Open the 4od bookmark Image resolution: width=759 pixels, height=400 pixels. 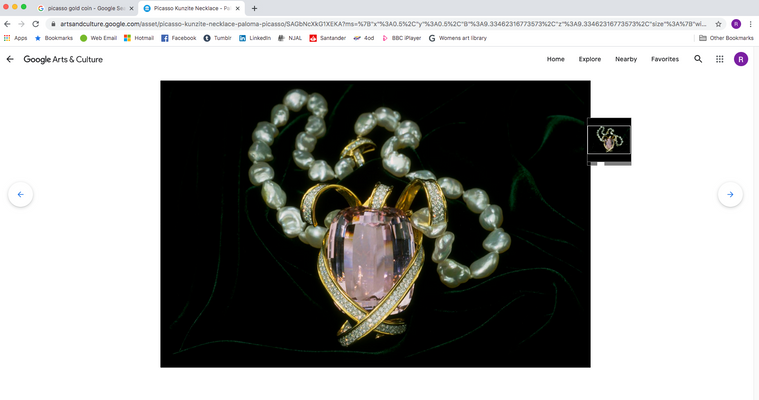pos(364,38)
